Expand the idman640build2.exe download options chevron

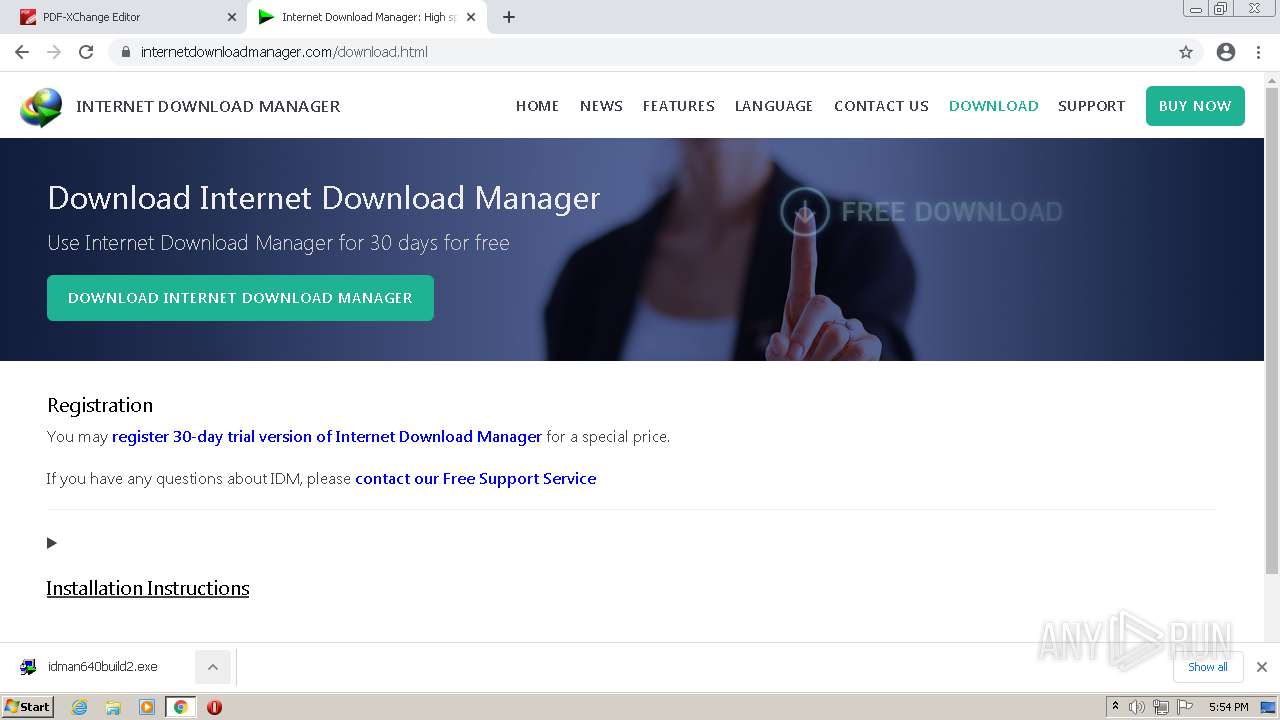(x=213, y=667)
